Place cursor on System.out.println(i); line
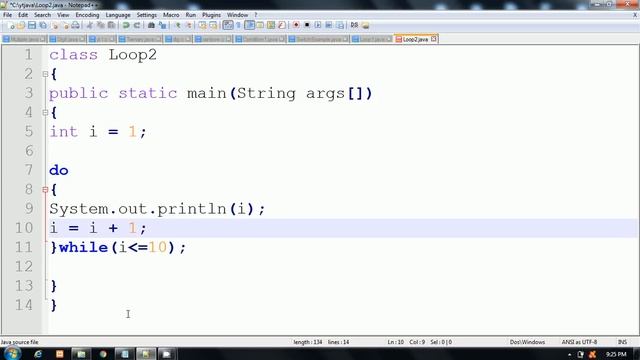Screen dimensions: 640x360 pyautogui.click(x=157, y=209)
